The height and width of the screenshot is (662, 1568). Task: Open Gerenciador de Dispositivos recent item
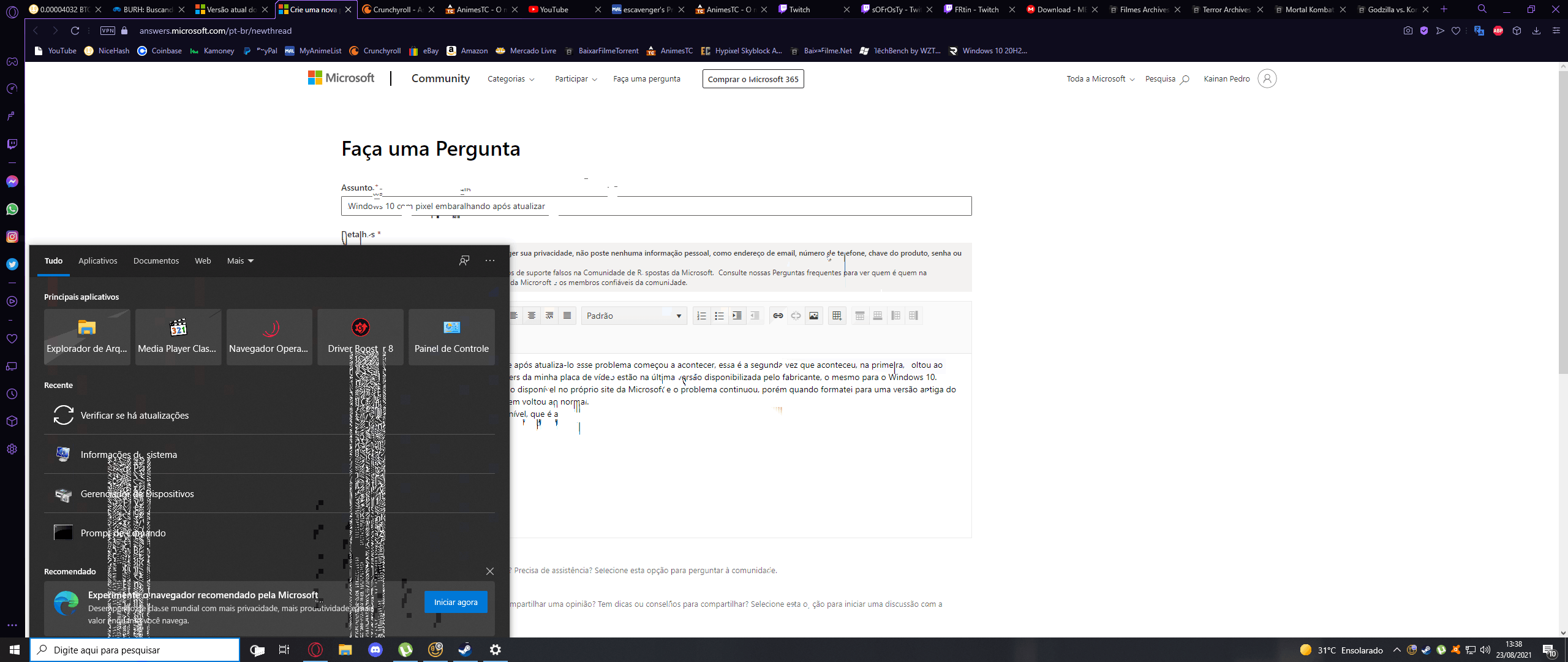(269, 494)
